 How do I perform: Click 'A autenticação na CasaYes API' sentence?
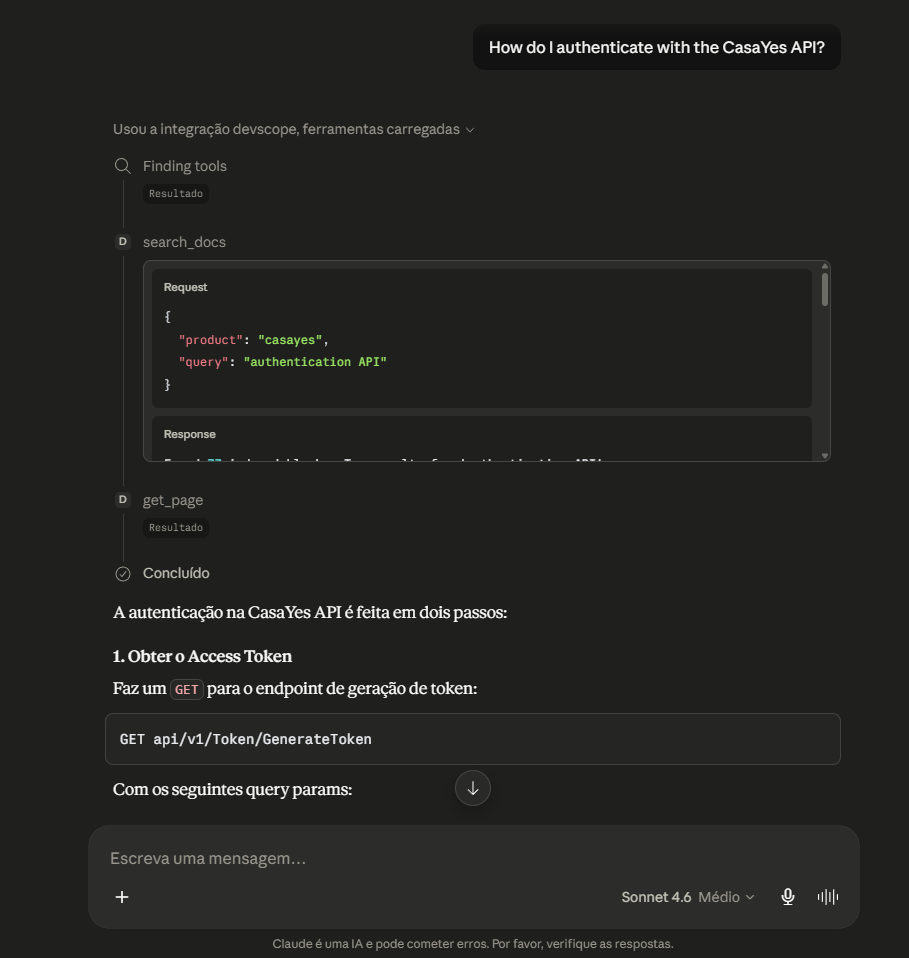(x=310, y=612)
